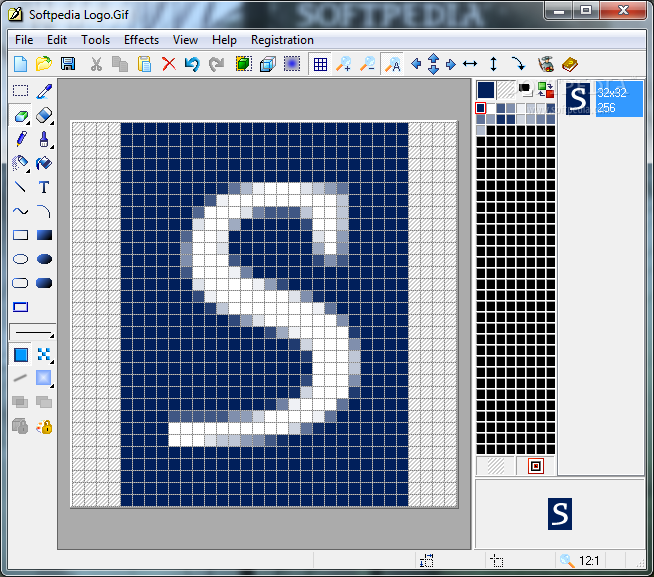The width and height of the screenshot is (654, 577).
Task: Select the green color eraser tool
Action: pyautogui.click(x=21, y=116)
